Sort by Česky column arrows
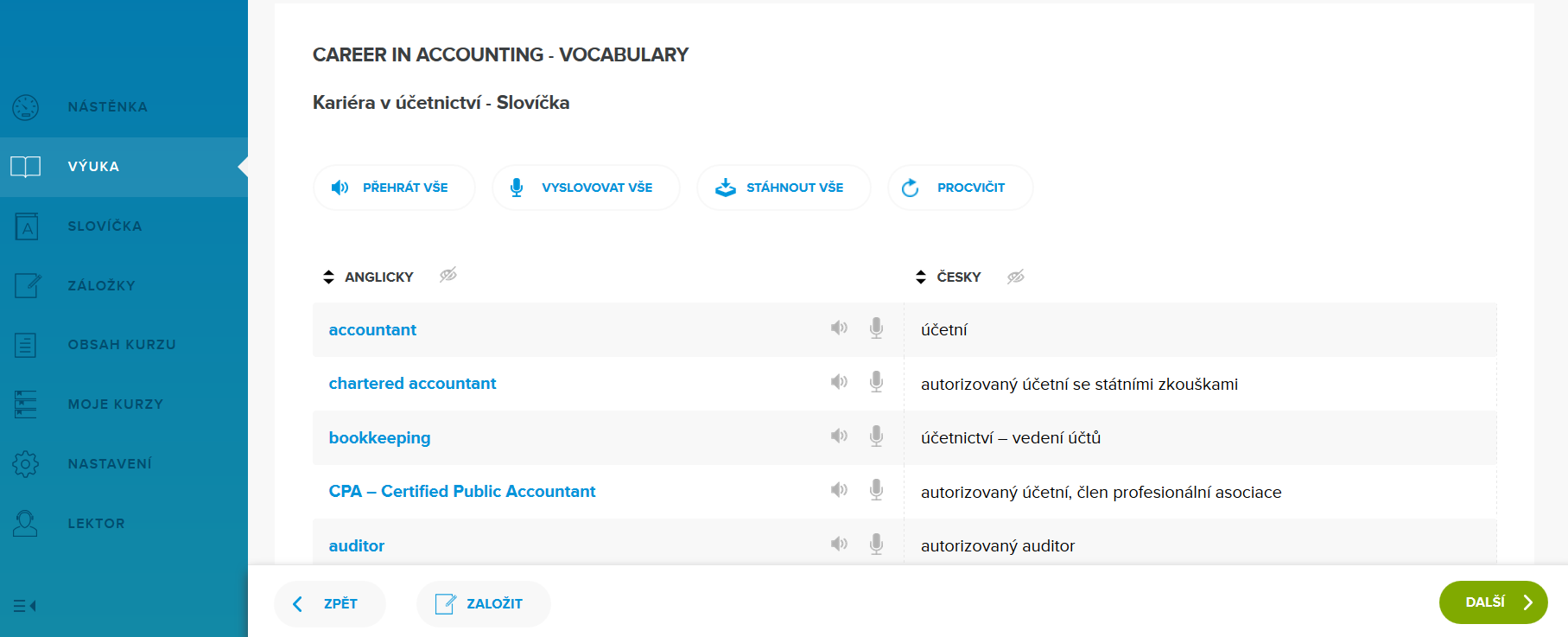 (x=921, y=277)
